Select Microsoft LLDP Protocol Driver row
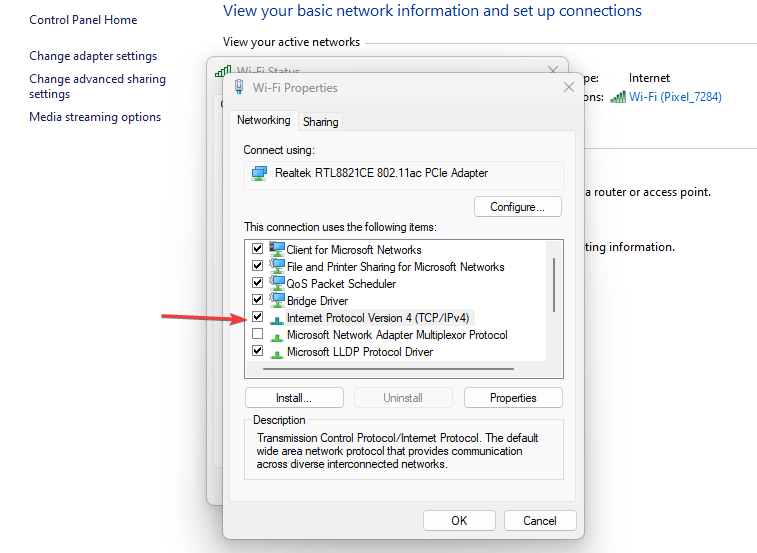757x553 pixels. point(360,352)
